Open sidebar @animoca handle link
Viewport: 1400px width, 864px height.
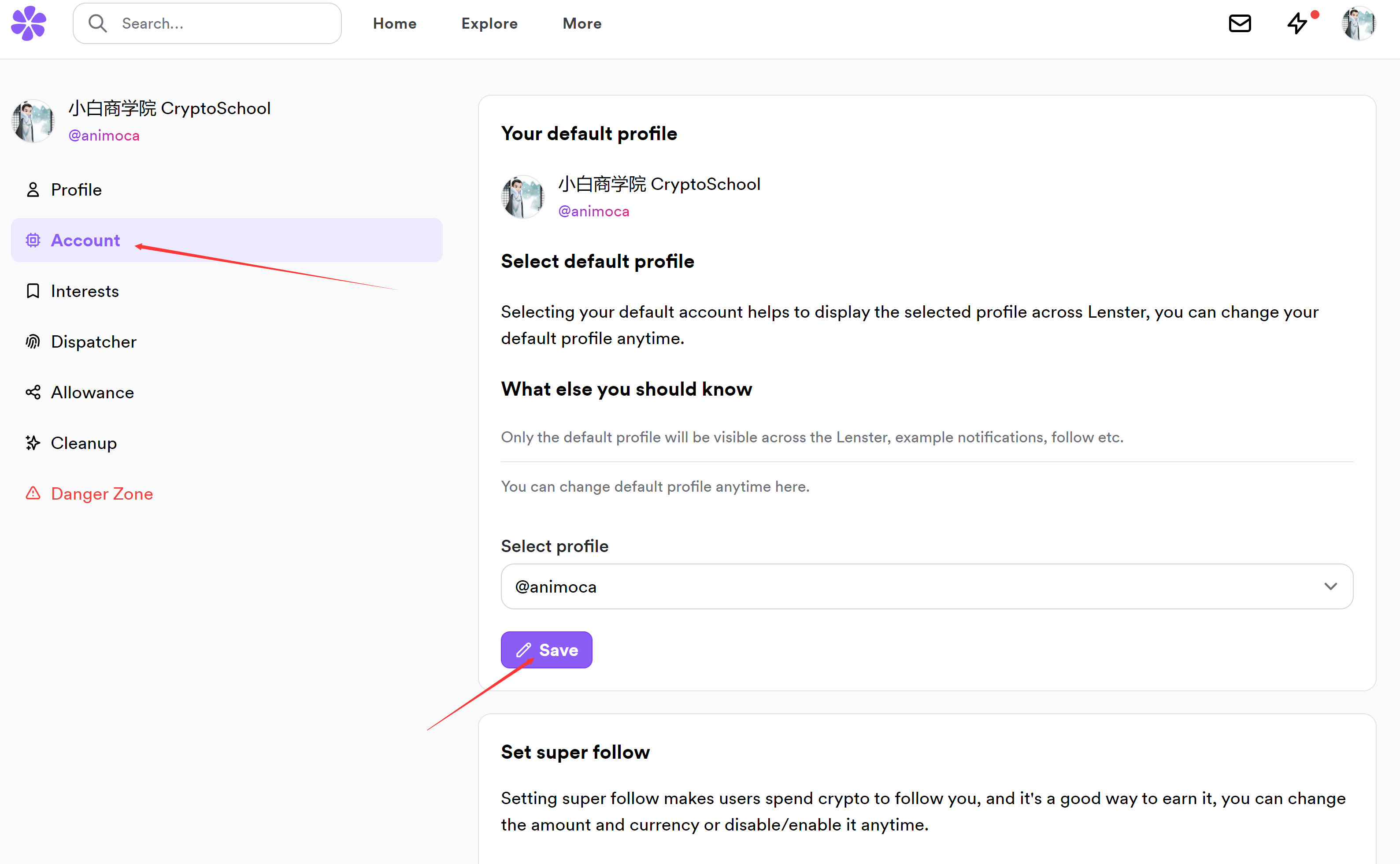(x=104, y=135)
